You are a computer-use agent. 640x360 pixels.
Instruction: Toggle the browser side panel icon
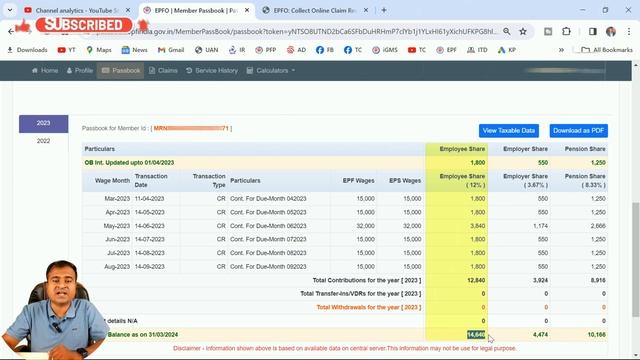click(593, 31)
